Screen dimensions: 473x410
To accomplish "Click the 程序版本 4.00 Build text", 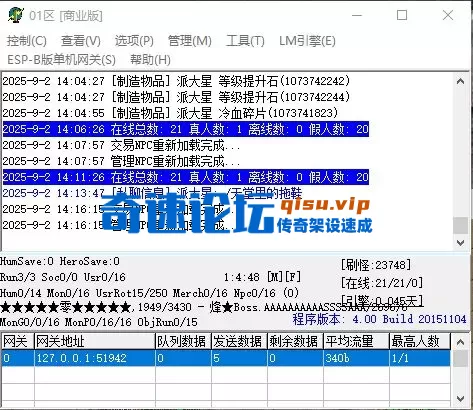I will coord(379,319).
